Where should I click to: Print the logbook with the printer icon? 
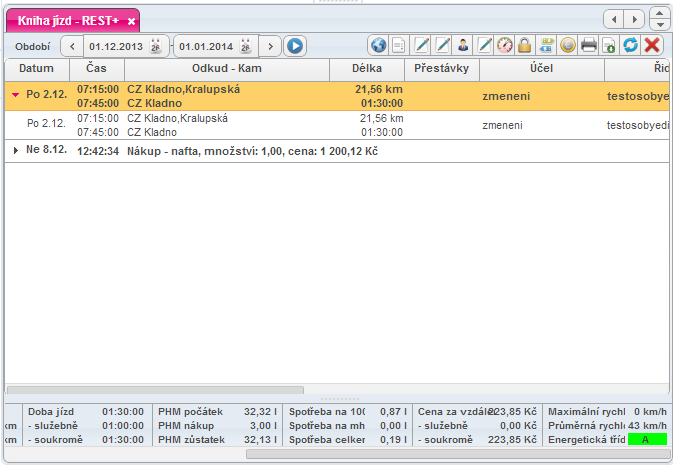pyautogui.click(x=588, y=45)
